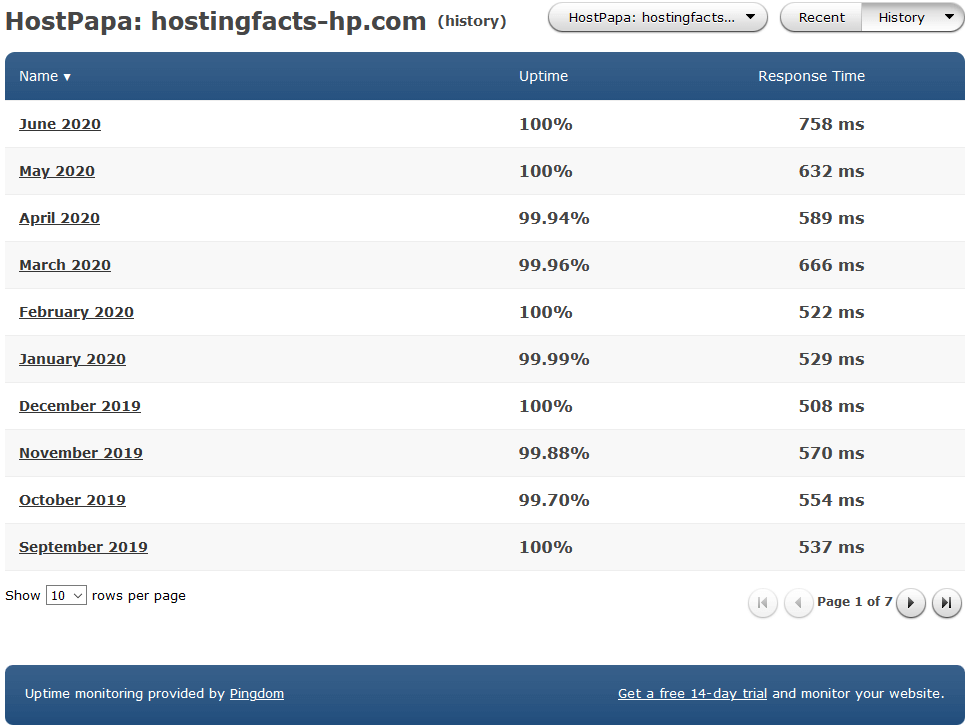This screenshot has height=728, width=965.
Task: Go to the next page
Action: [911, 602]
